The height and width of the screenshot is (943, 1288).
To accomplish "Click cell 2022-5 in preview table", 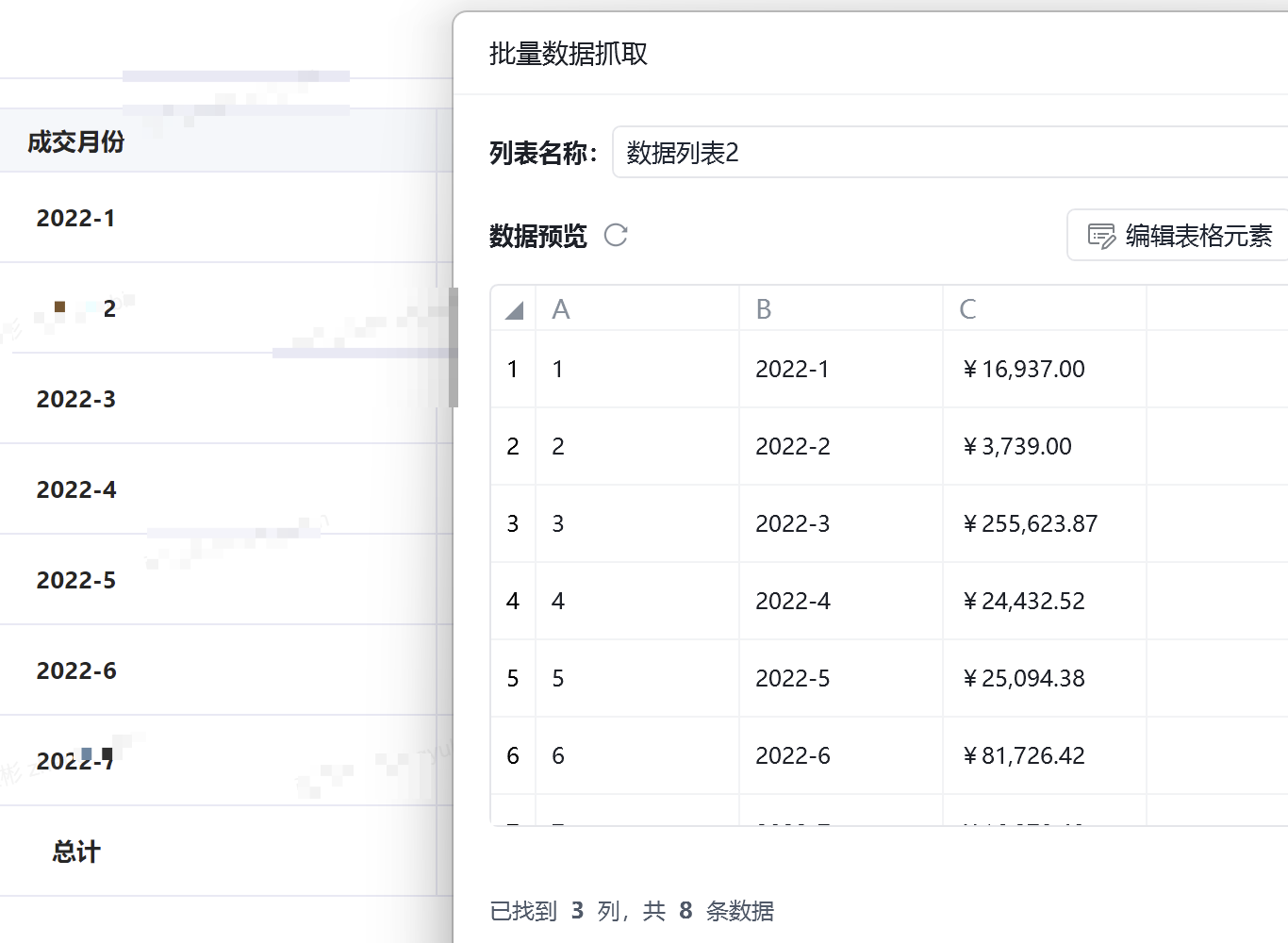I will pos(841,678).
